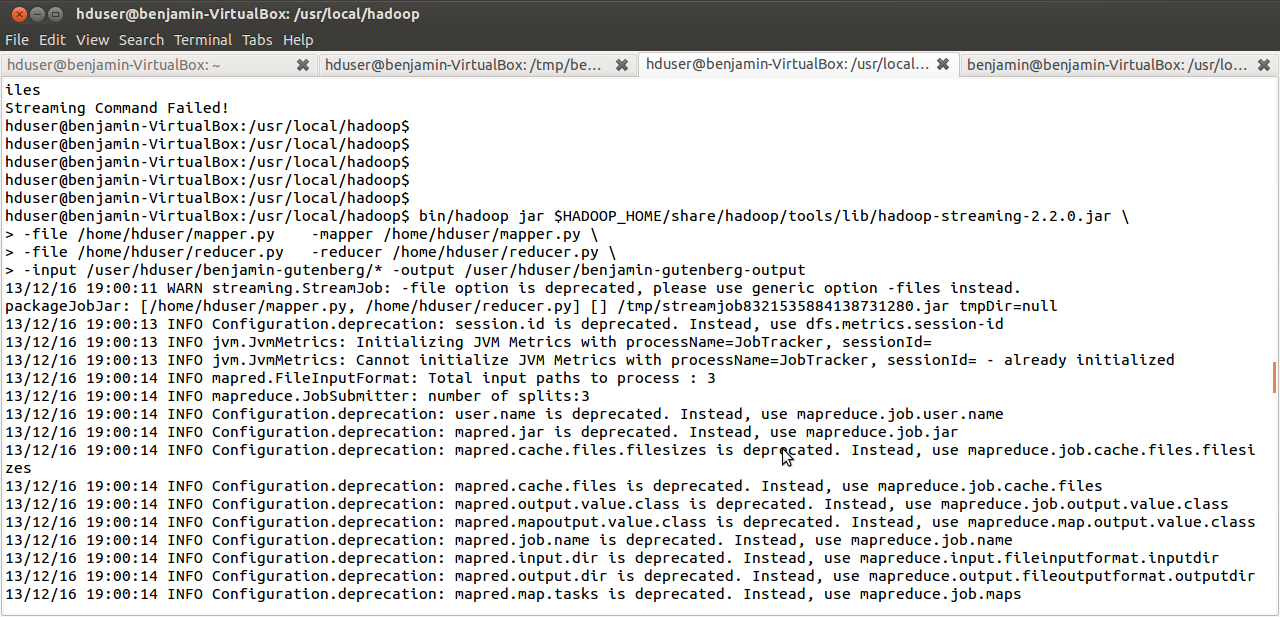This screenshot has height=617, width=1280.
Task: Click the line starting 'bin/hadoop jar $HADOOP_HOME'
Action: (566, 216)
